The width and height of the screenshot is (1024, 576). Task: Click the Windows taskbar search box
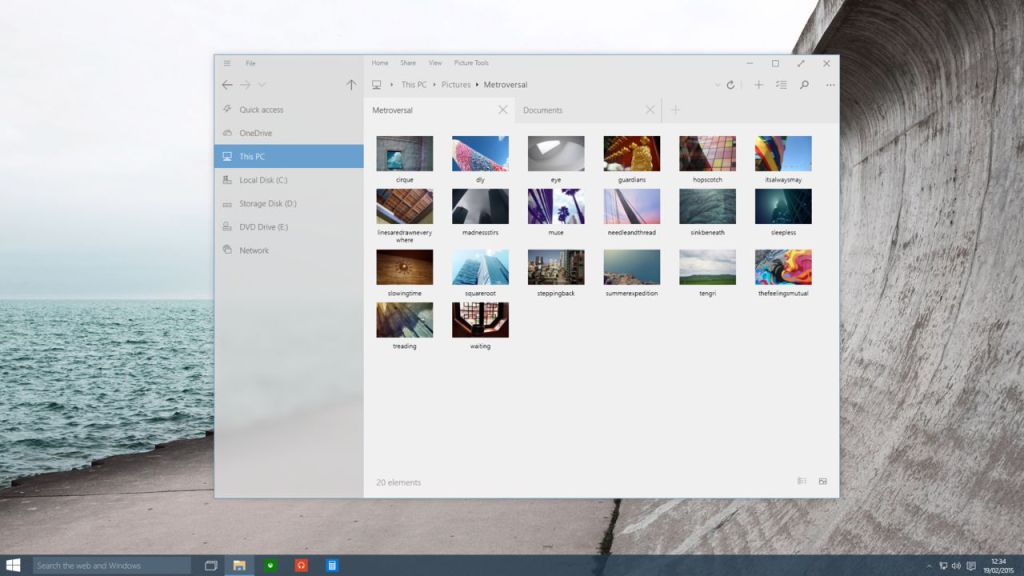tap(112, 566)
